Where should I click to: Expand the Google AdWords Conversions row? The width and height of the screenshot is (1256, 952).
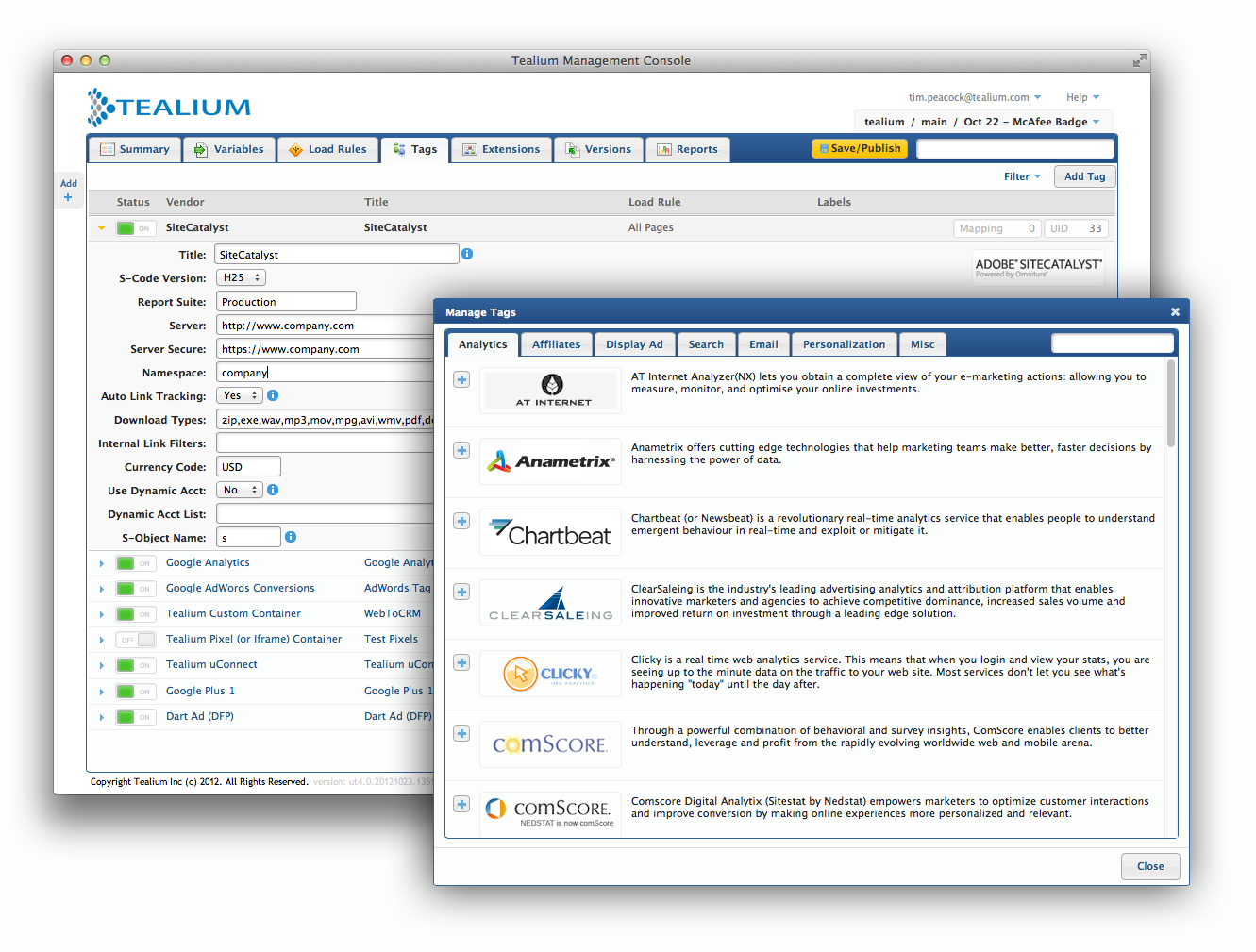102,589
